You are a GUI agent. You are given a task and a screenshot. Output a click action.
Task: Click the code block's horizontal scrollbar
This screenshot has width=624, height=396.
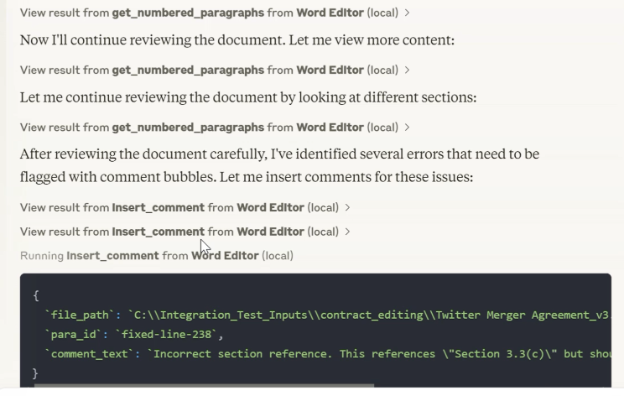coord(204,385)
